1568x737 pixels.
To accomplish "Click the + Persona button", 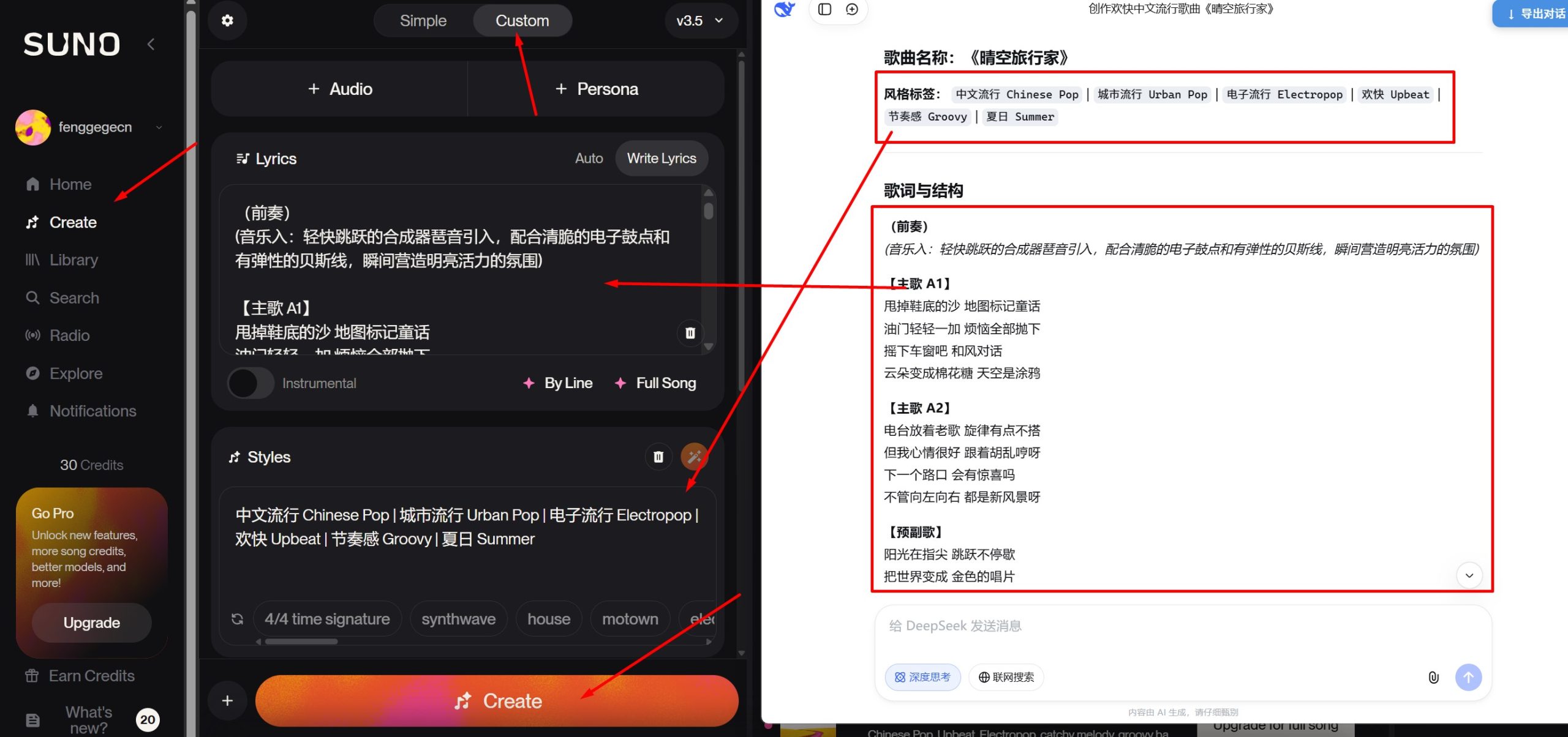I will pos(596,89).
